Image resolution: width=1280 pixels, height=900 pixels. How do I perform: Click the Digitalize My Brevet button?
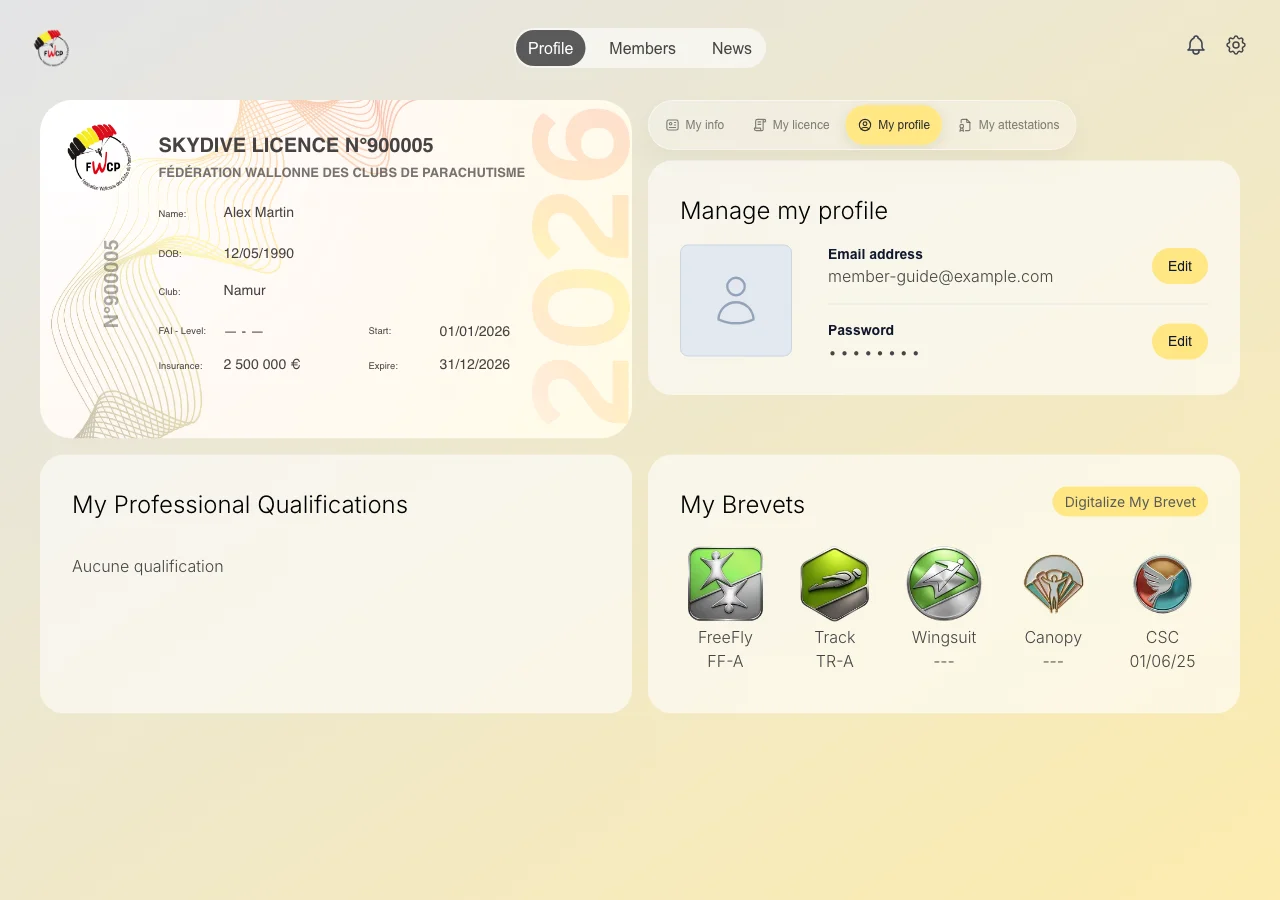click(x=1130, y=502)
